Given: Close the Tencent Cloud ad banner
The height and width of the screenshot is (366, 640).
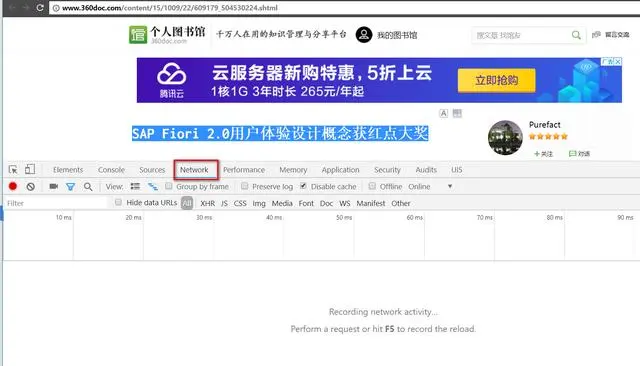Looking at the screenshot, I should tap(618, 62).
